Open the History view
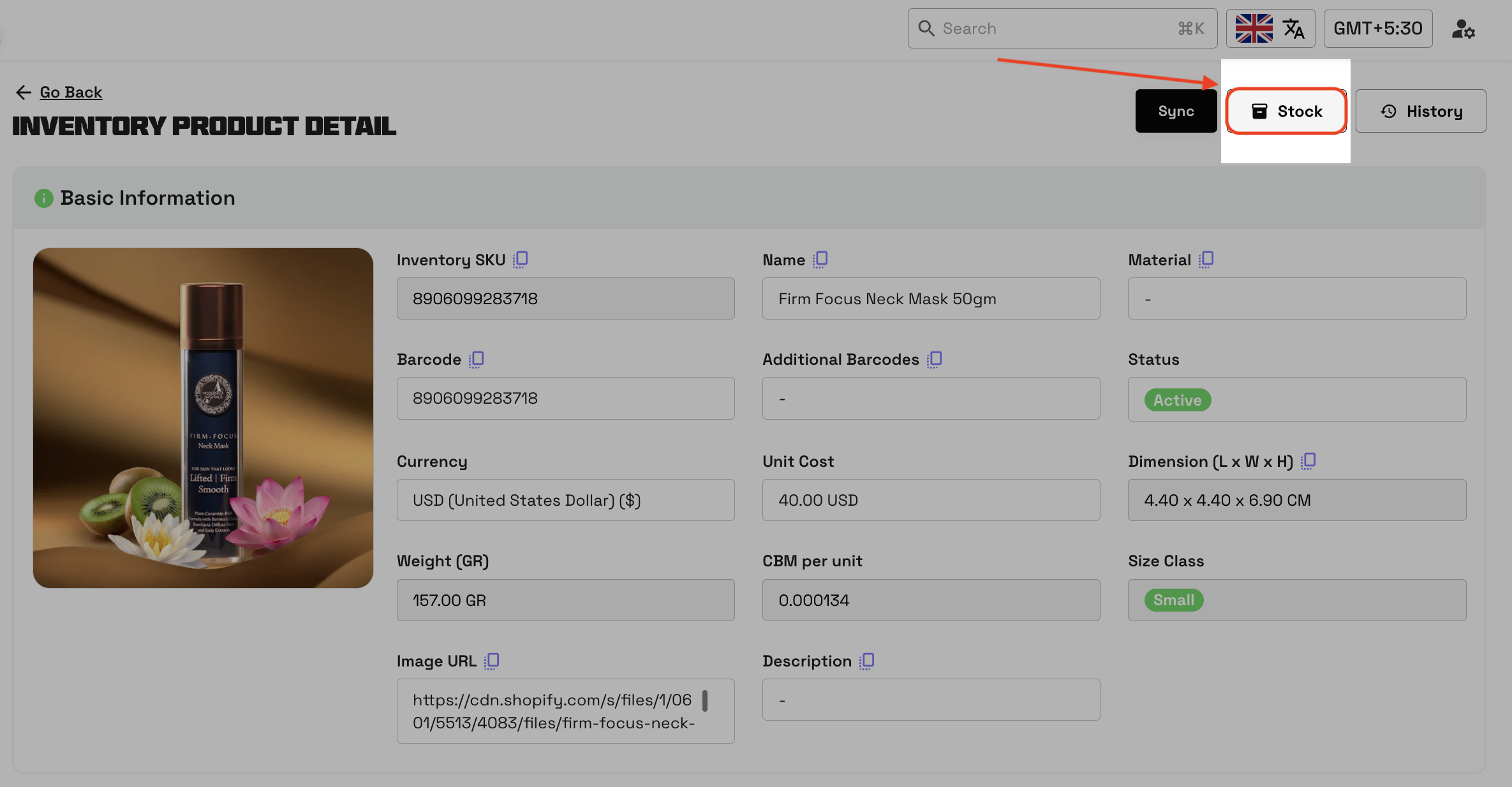 (x=1420, y=111)
